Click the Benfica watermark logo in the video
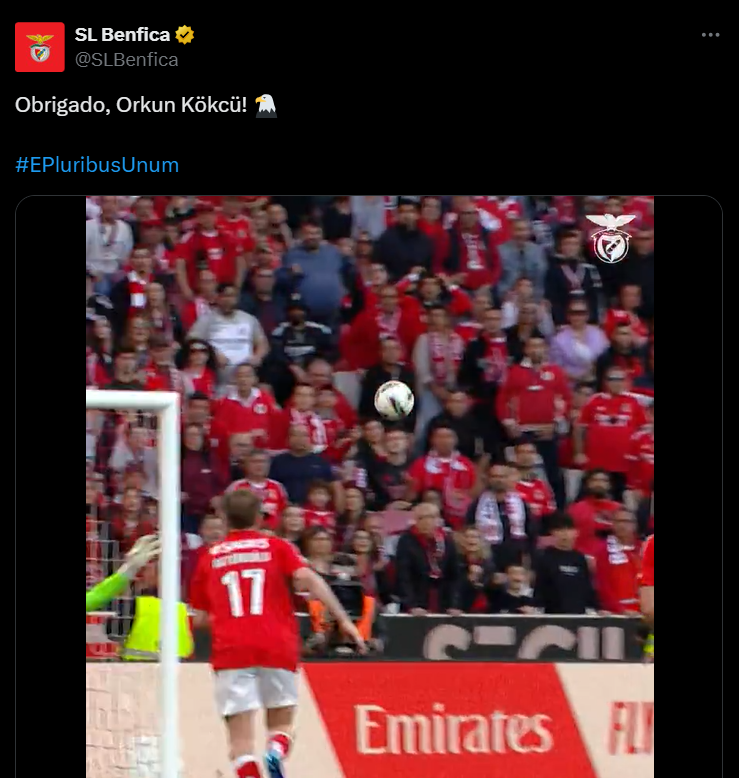Viewport: 739px width, 778px height. (x=610, y=238)
